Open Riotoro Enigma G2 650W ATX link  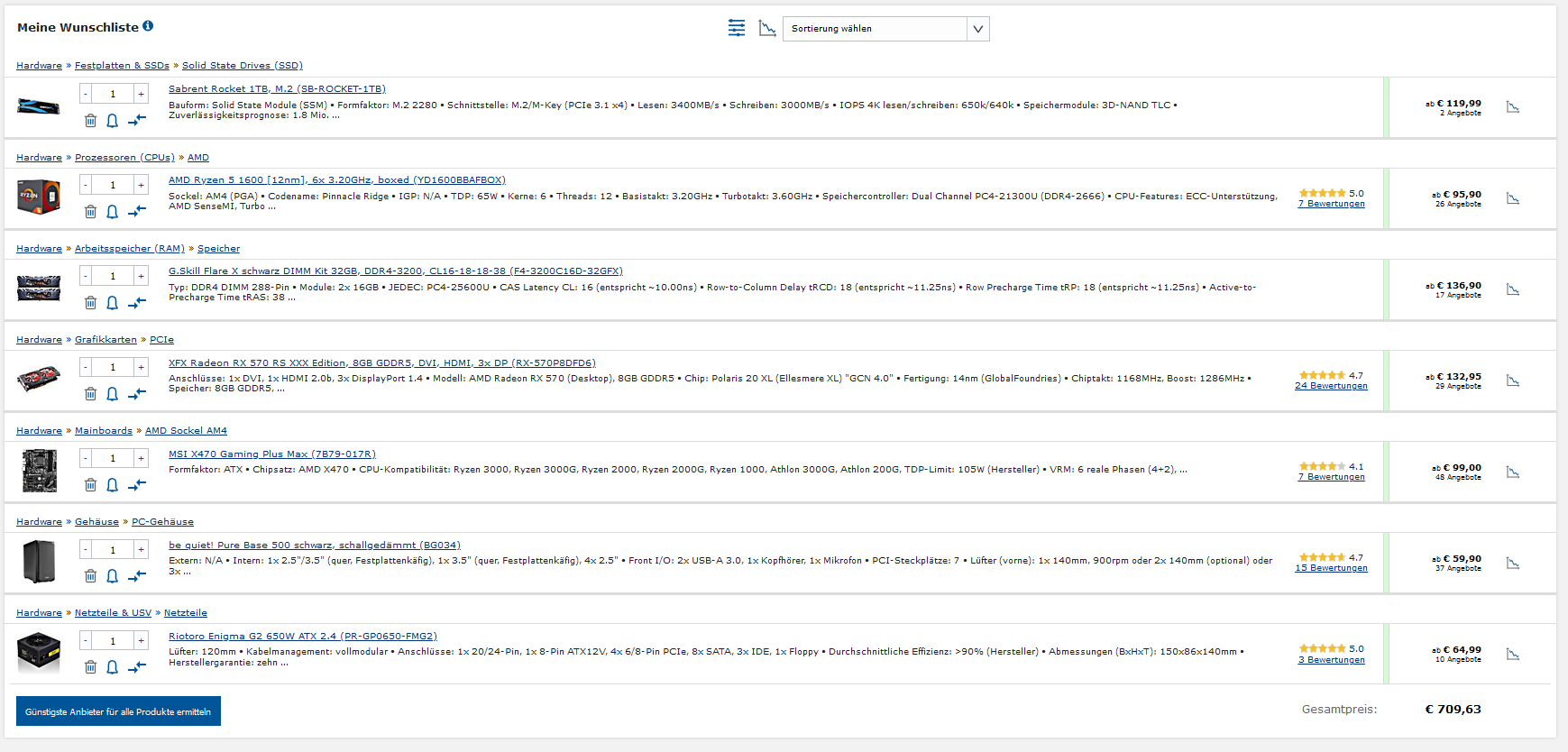pyautogui.click(x=303, y=636)
